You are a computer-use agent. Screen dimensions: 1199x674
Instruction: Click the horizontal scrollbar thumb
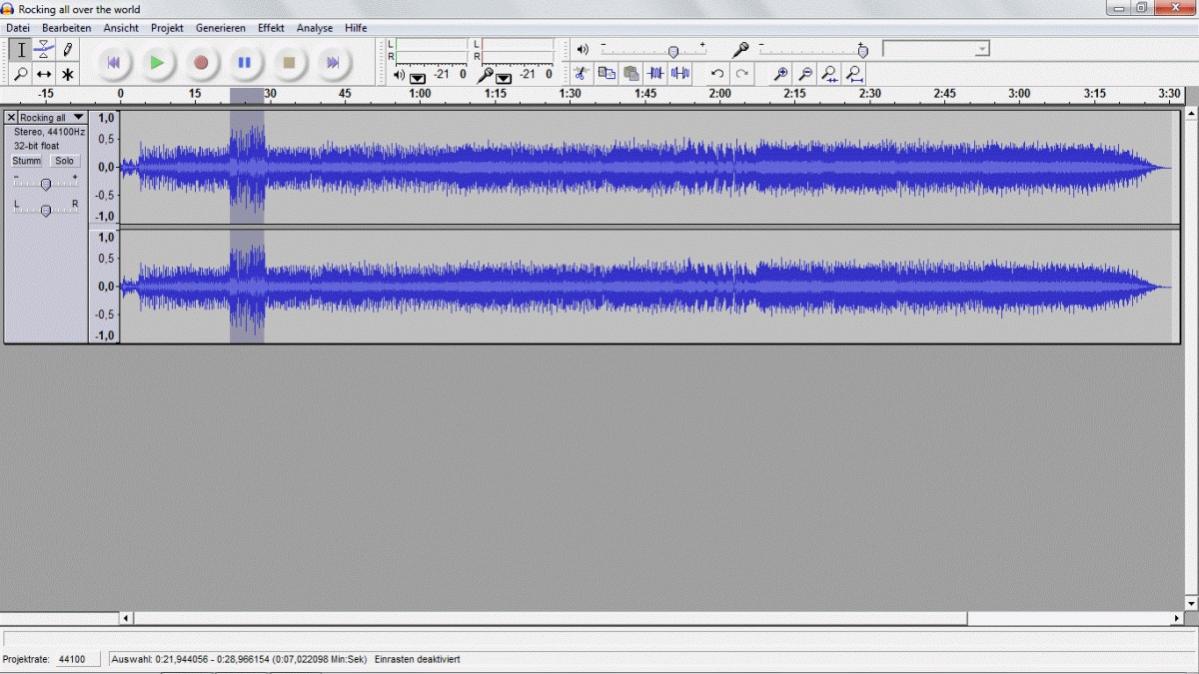pos(551,618)
